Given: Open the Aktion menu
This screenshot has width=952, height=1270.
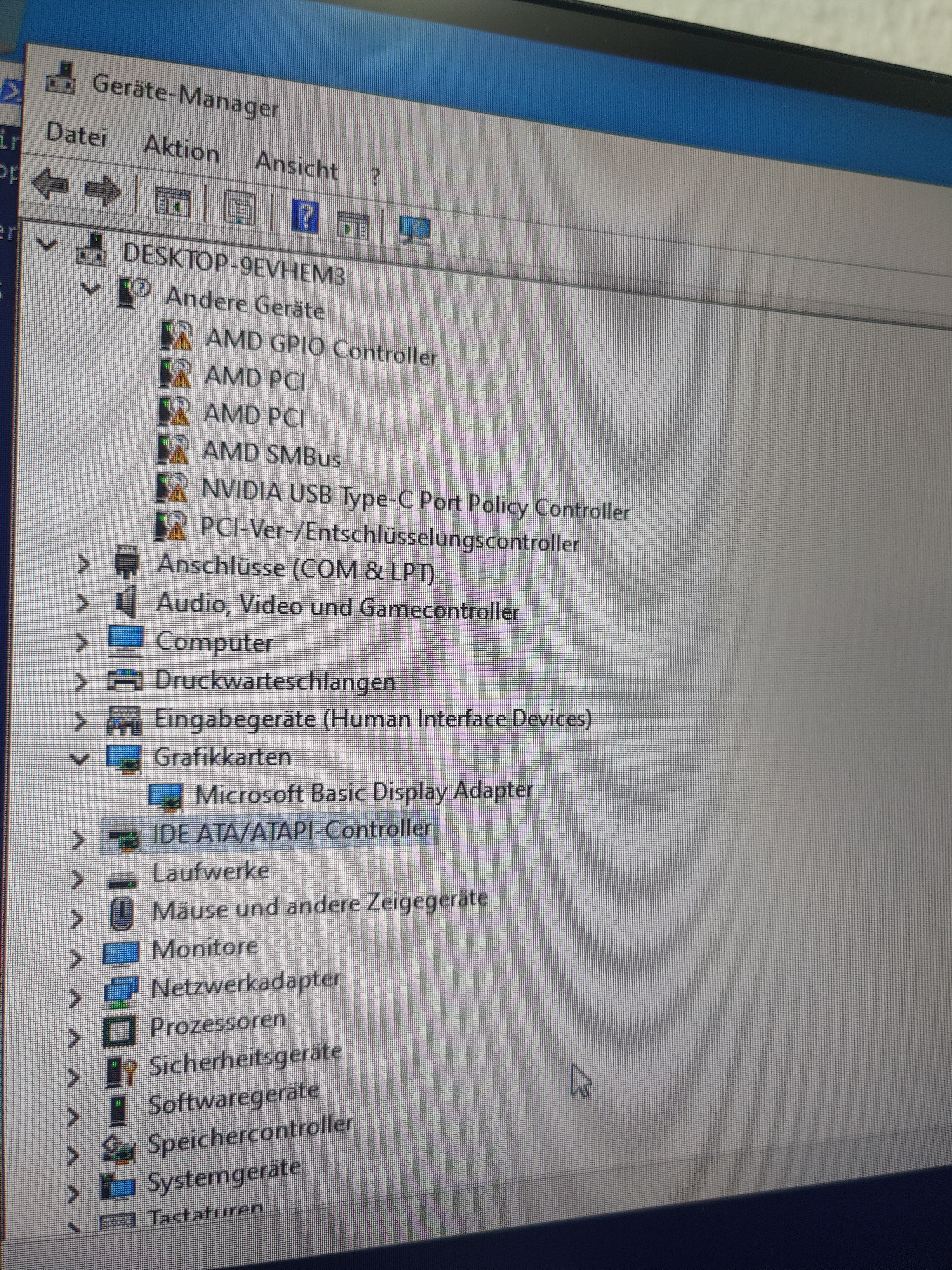Looking at the screenshot, I should 181,150.
